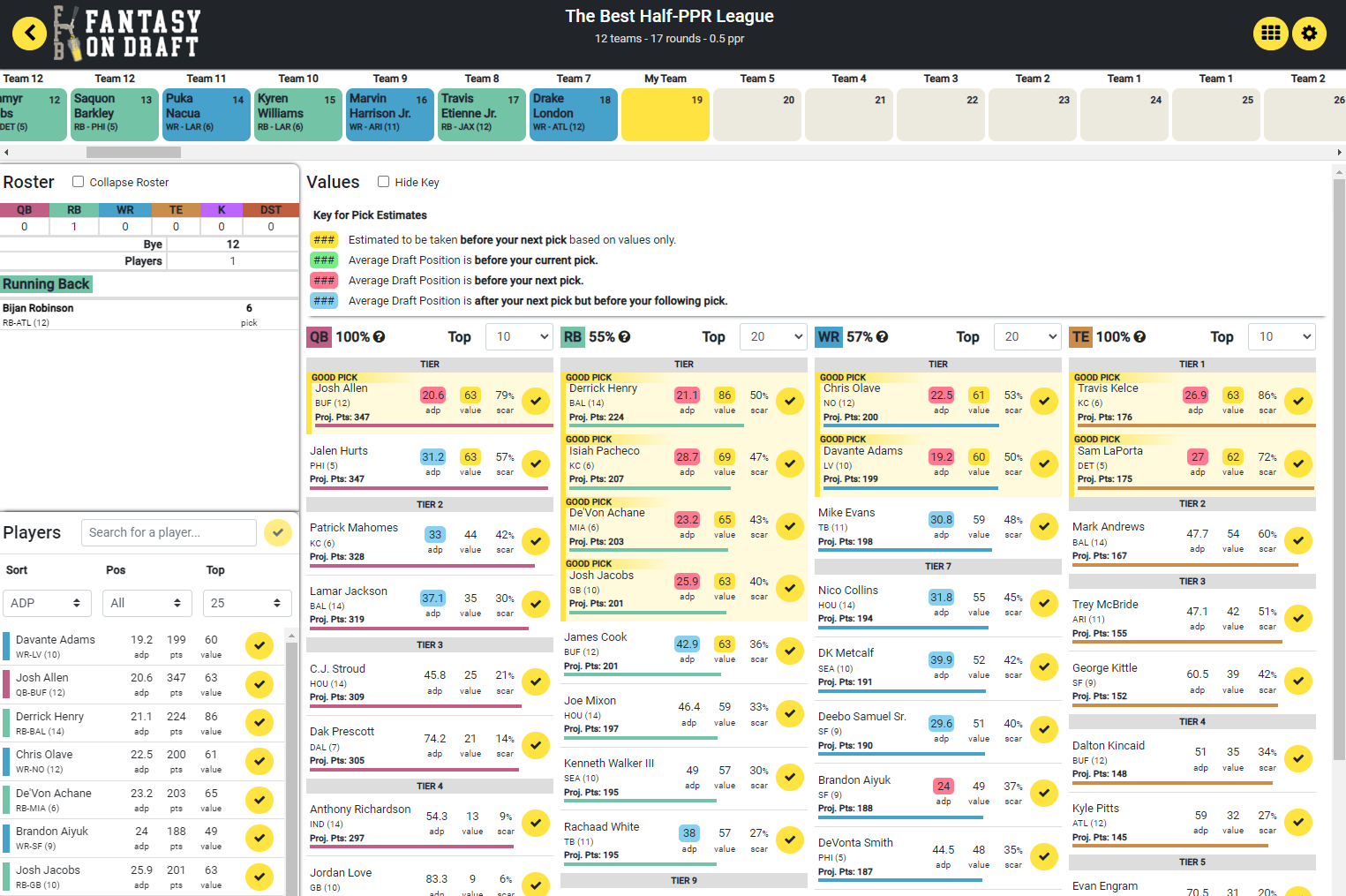This screenshot has height=896, width=1346.
Task: Draft Patrick Mahomes with the check button
Action: pyautogui.click(x=536, y=541)
